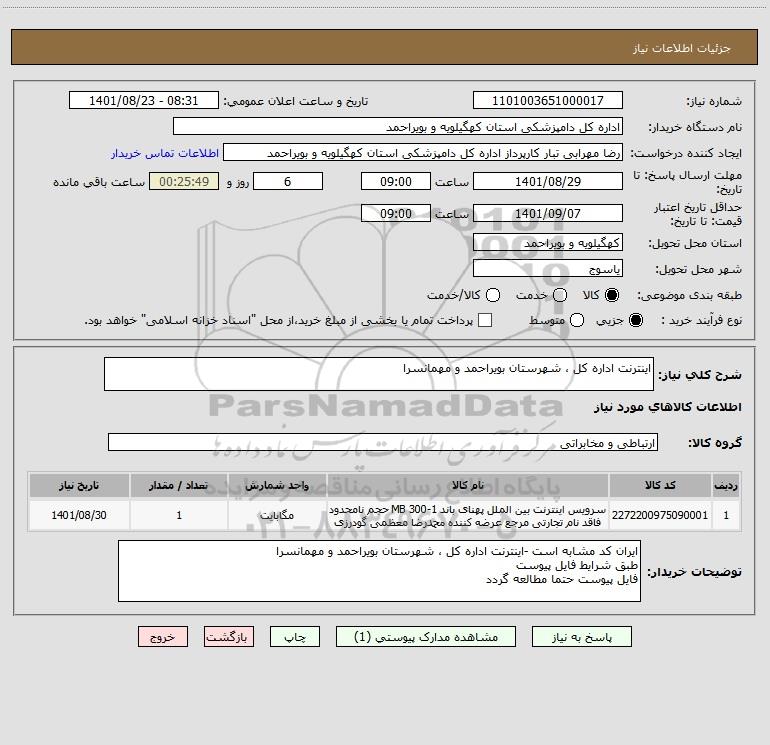770x745 pixels.
Task: Select the جزیی purchase type radio
Action: point(635,320)
